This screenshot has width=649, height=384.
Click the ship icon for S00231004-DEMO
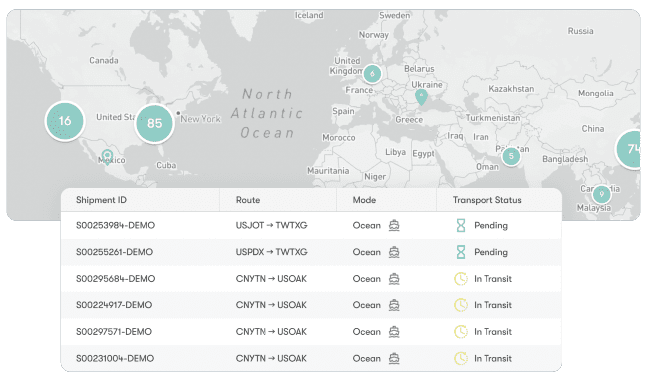tap(394, 358)
